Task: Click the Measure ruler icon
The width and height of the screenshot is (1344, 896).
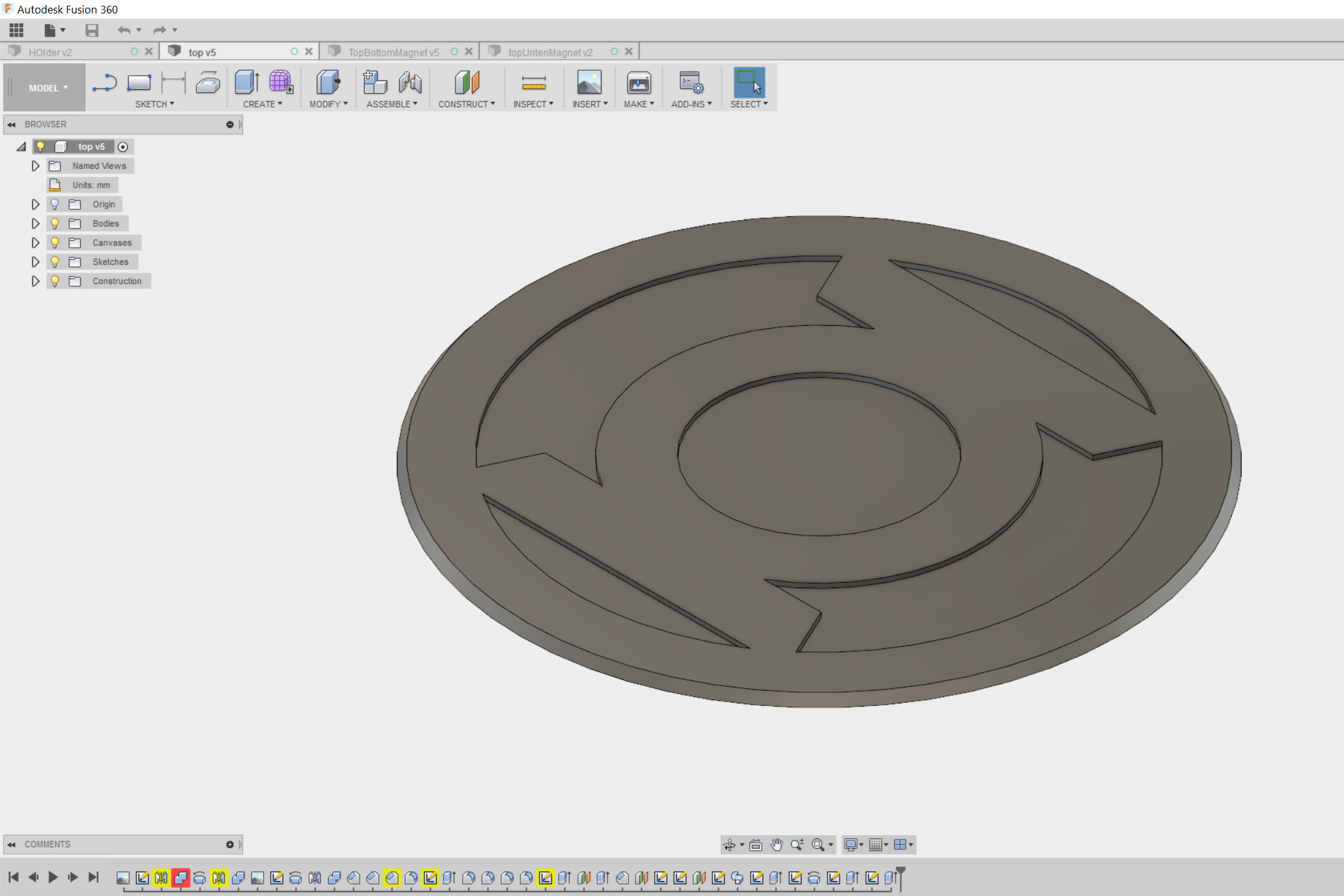Action: (533, 83)
